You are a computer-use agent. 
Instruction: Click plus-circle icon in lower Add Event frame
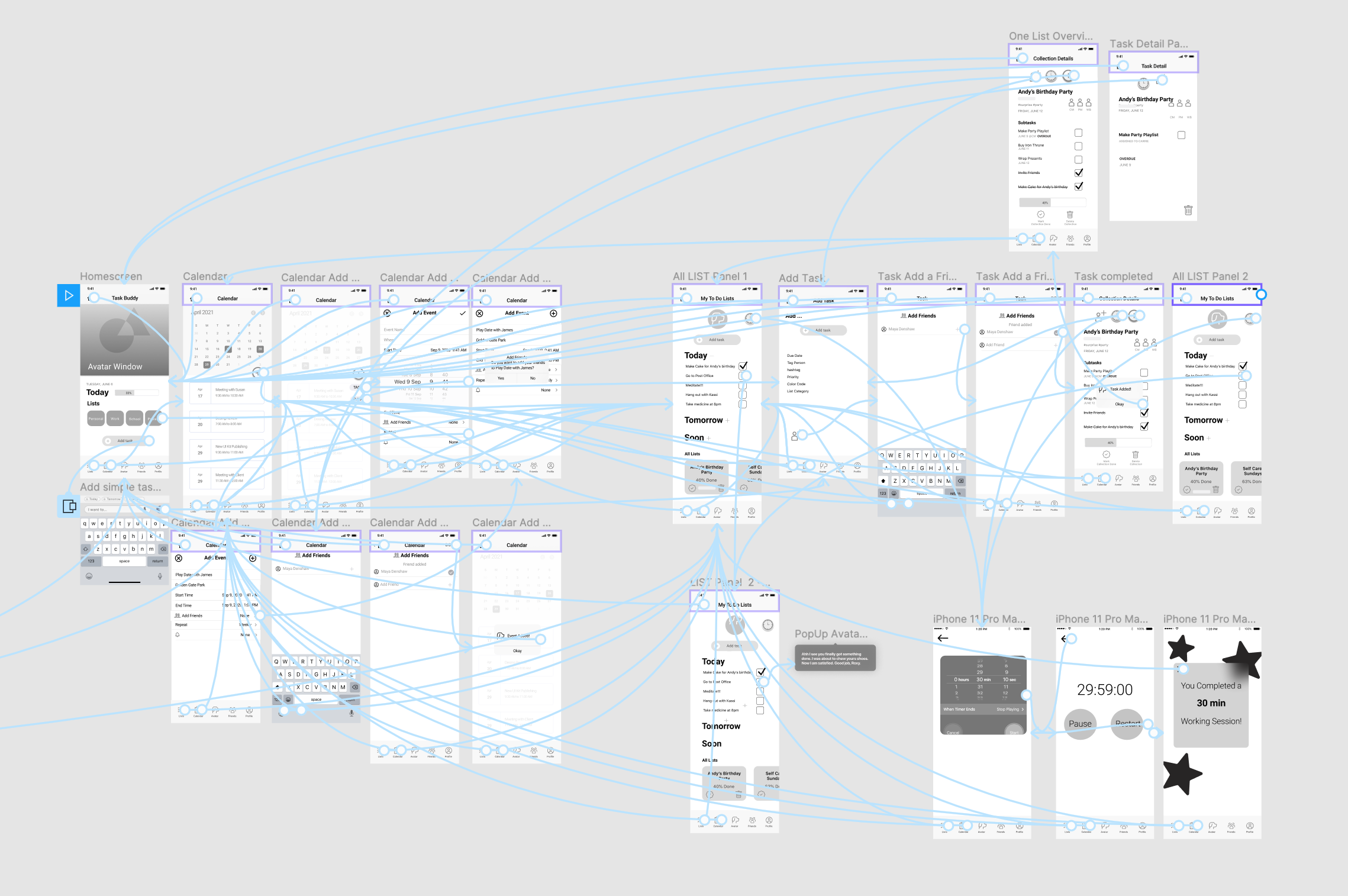click(253, 558)
